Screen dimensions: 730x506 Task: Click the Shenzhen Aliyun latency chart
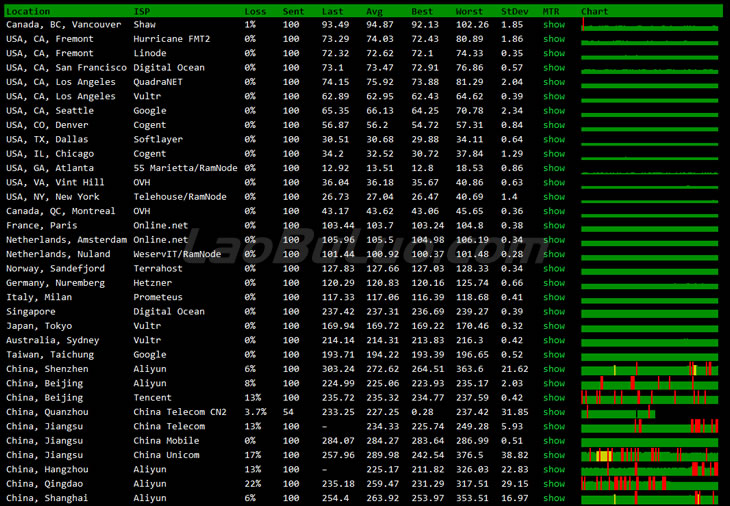pyautogui.click(x=649, y=369)
